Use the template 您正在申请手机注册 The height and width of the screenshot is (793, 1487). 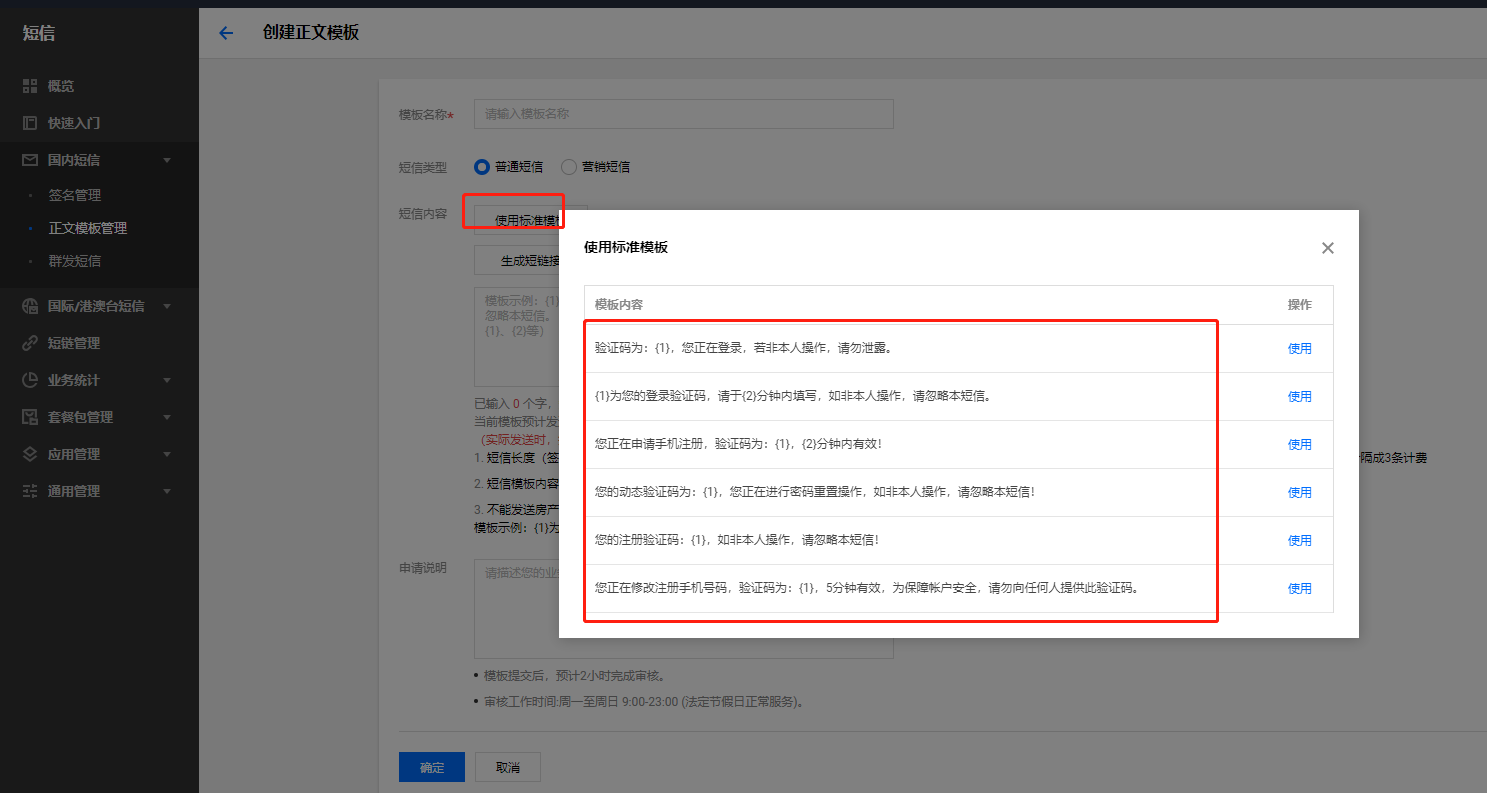click(1299, 445)
